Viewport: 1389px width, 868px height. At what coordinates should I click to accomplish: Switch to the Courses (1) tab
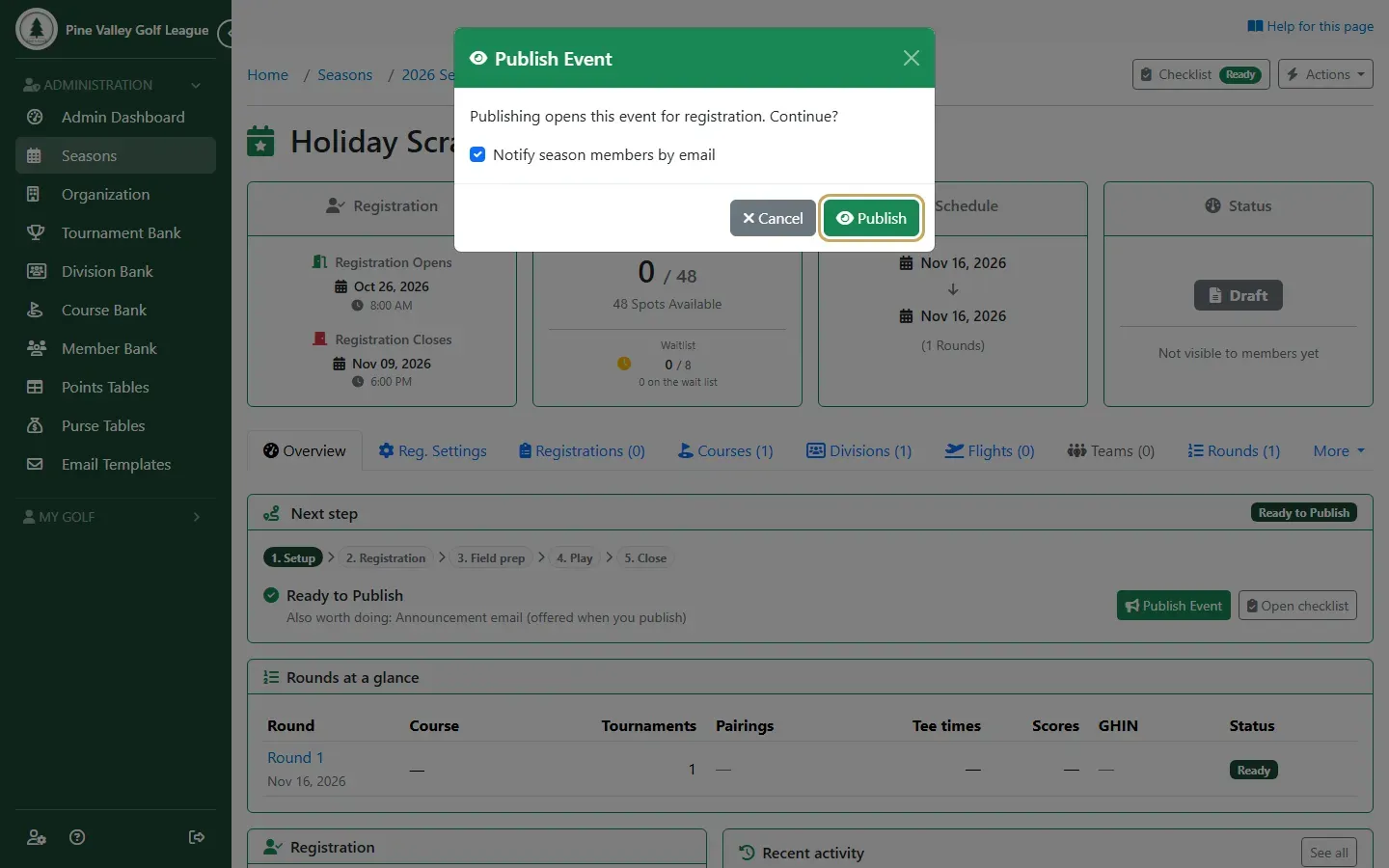click(x=725, y=450)
